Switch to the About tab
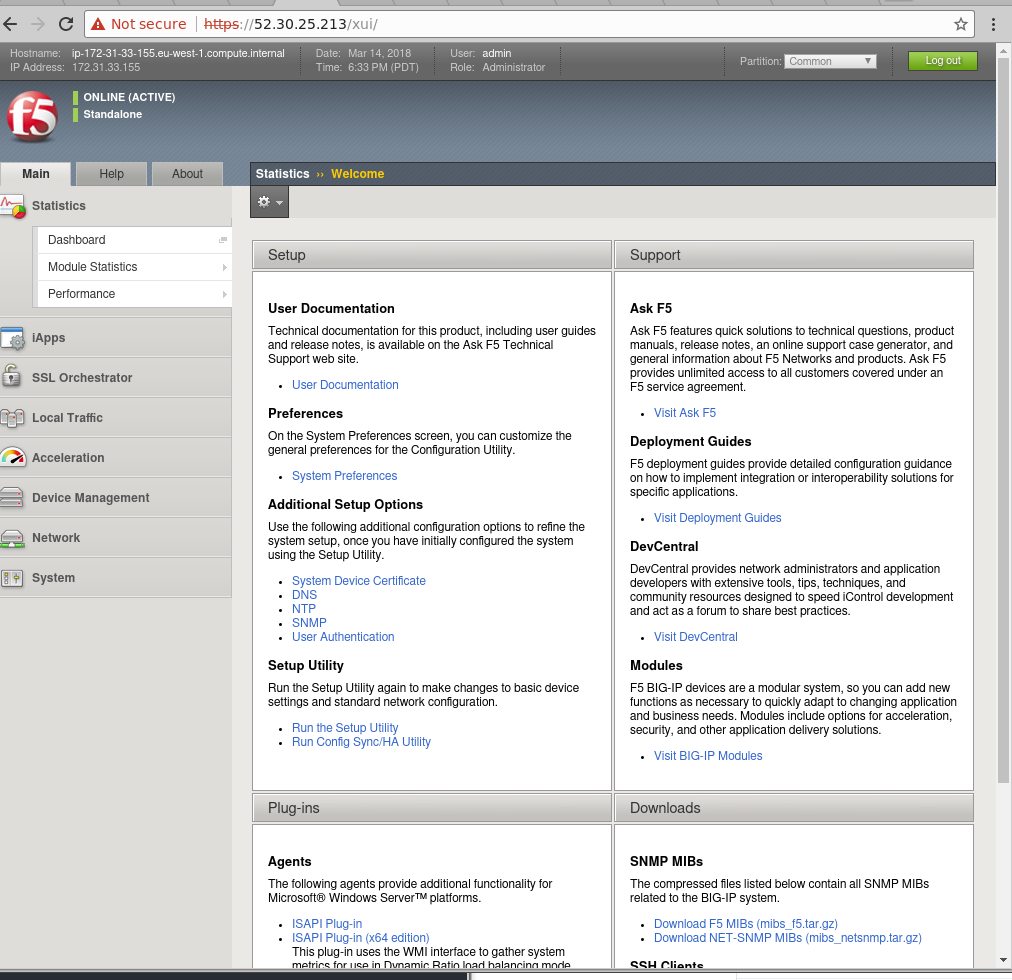The height and width of the screenshot is (980, 1012). click(x=187, y=174)
